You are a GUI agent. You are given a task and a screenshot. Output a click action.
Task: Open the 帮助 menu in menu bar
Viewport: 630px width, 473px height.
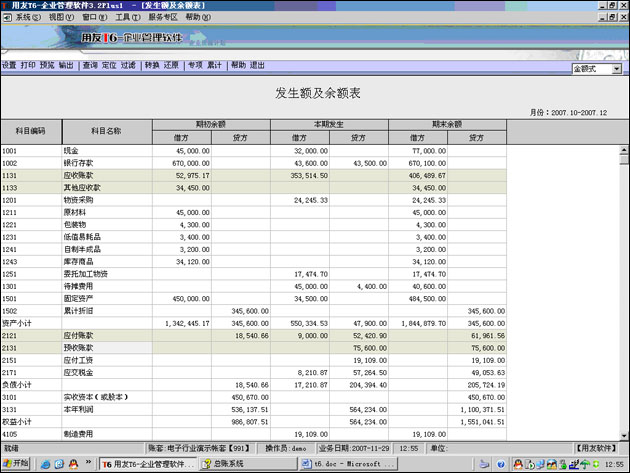point(198,17)
